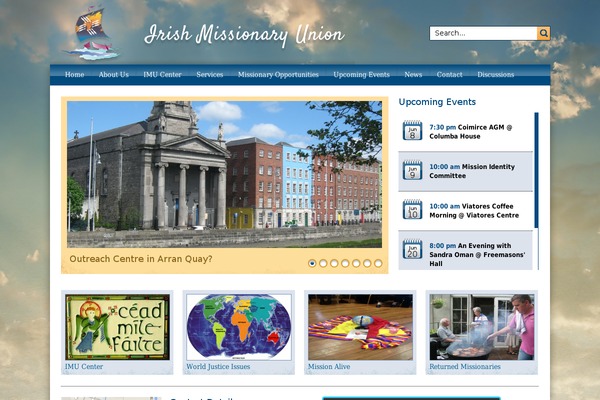Select the first slideshow dot
The height and width of the screenshot is (400, 600).
(x=312, y=263)
